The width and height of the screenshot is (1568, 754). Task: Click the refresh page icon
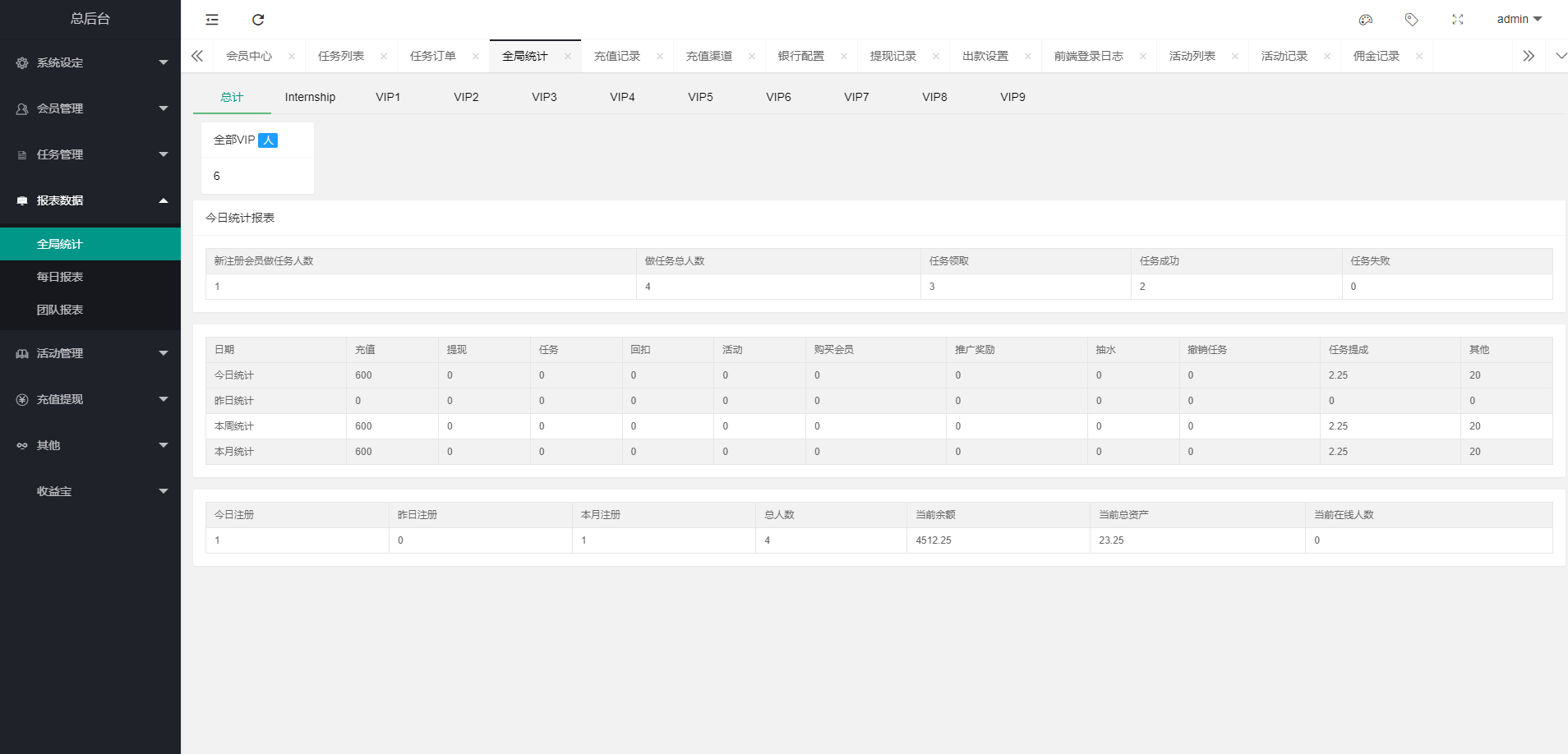[259, 19]
